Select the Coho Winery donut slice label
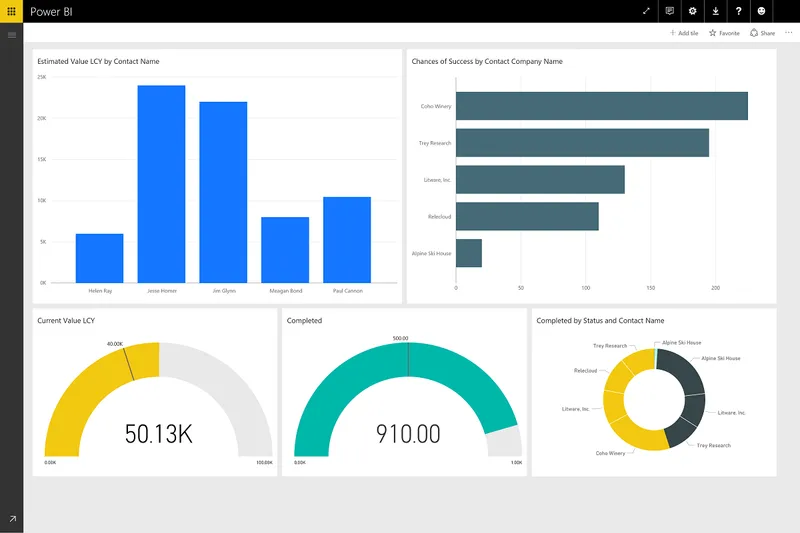Image resolution: width=800 pixels, height=533 pixels. coord(610,453)
